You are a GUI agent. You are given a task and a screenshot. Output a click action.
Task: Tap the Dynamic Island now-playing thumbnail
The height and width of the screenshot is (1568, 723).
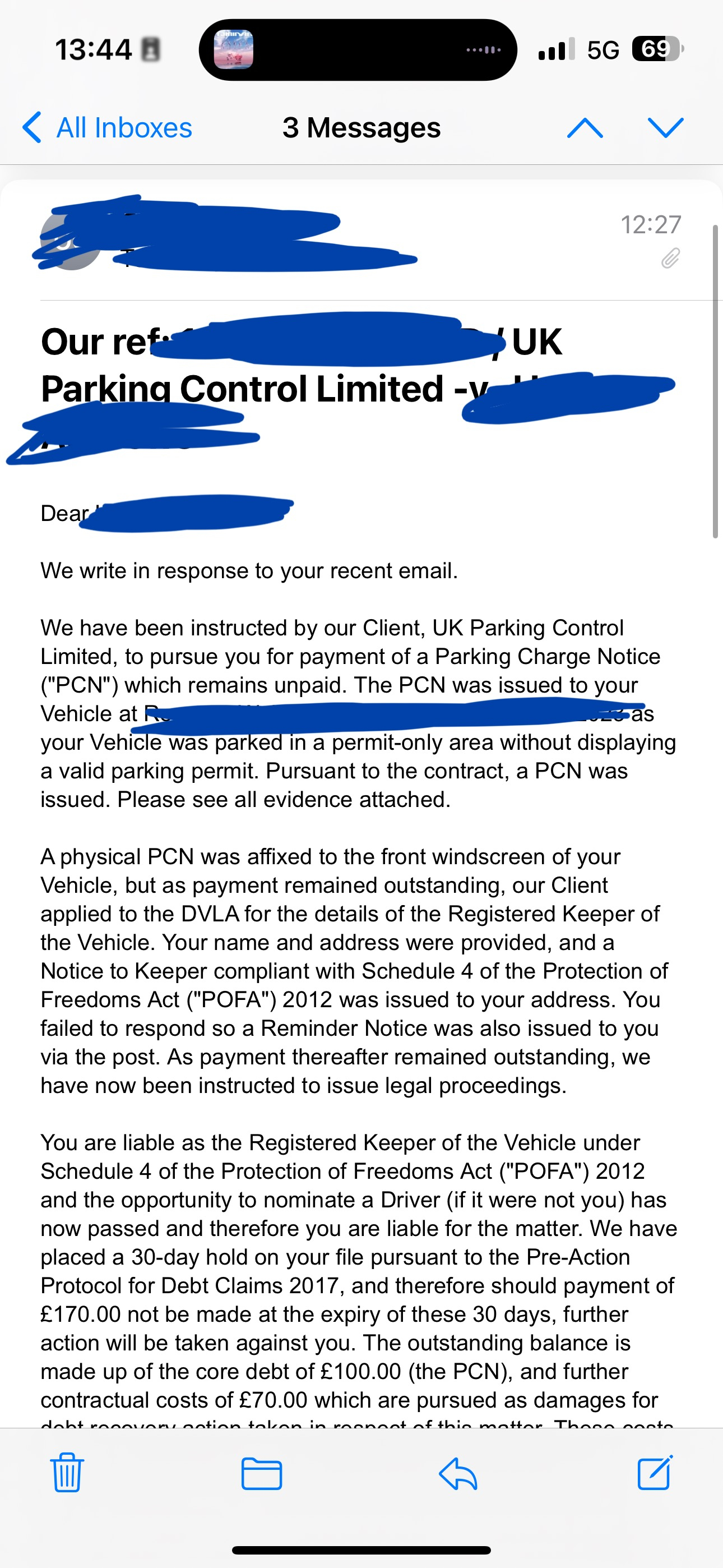(x=234, y=49)
